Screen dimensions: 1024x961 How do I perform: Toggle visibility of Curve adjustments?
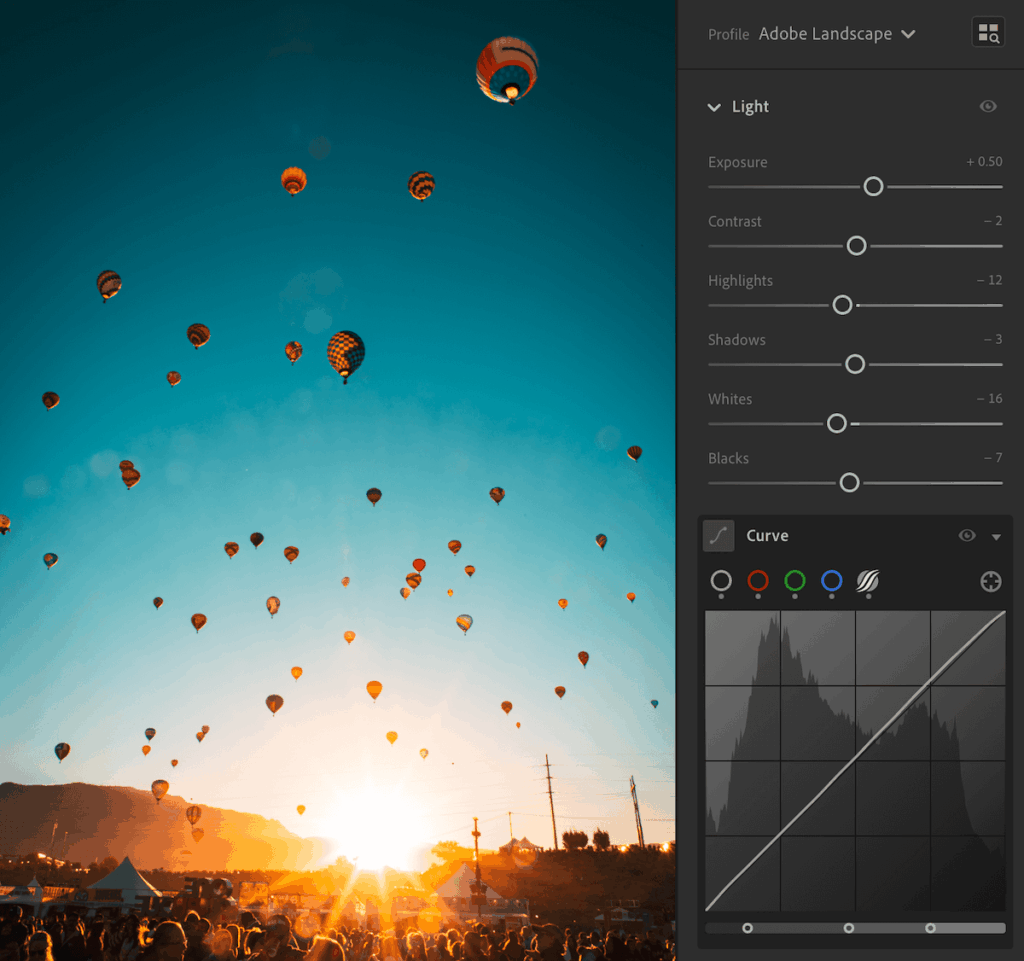tap(966, 535)
